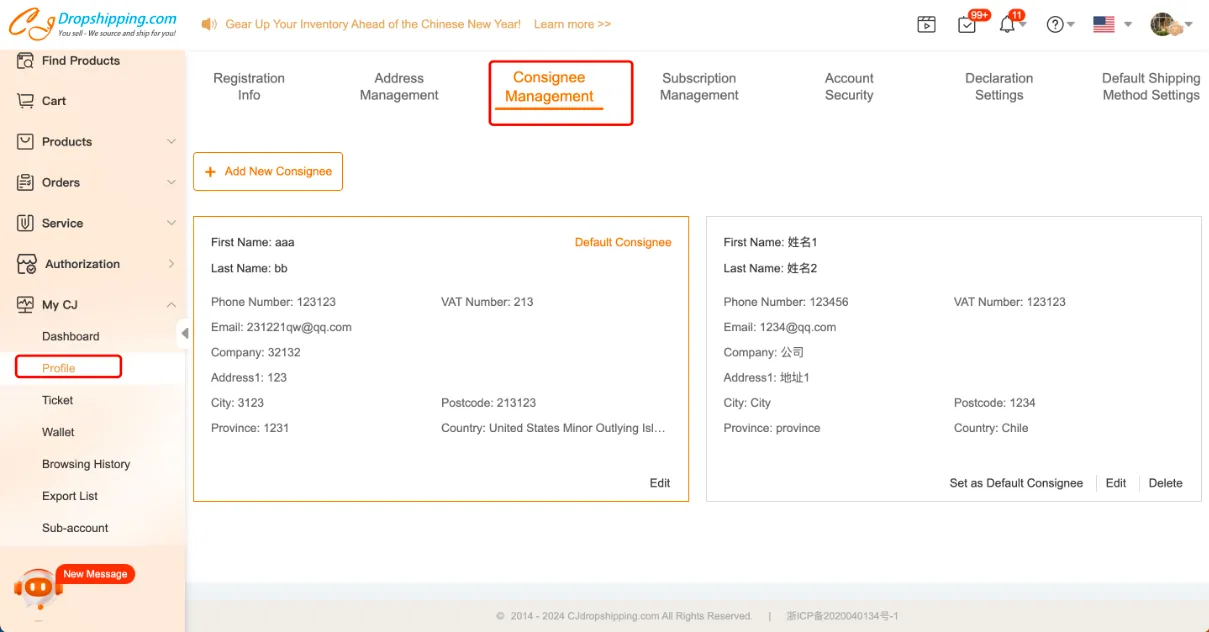Click the help question mark icon
The height and width of the screenshot is (632, 1209).
1055,25
